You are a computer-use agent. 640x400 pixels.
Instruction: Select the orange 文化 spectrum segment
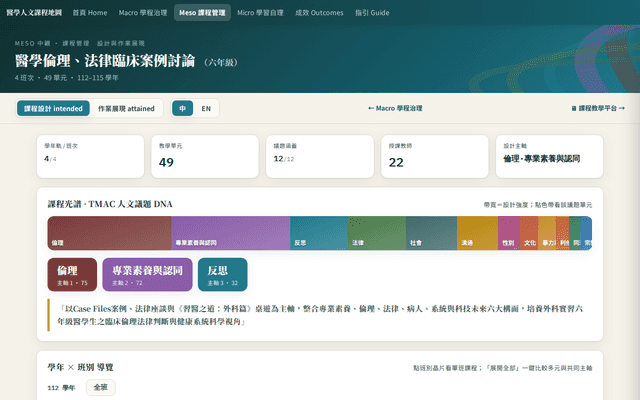tap(529, 233)
